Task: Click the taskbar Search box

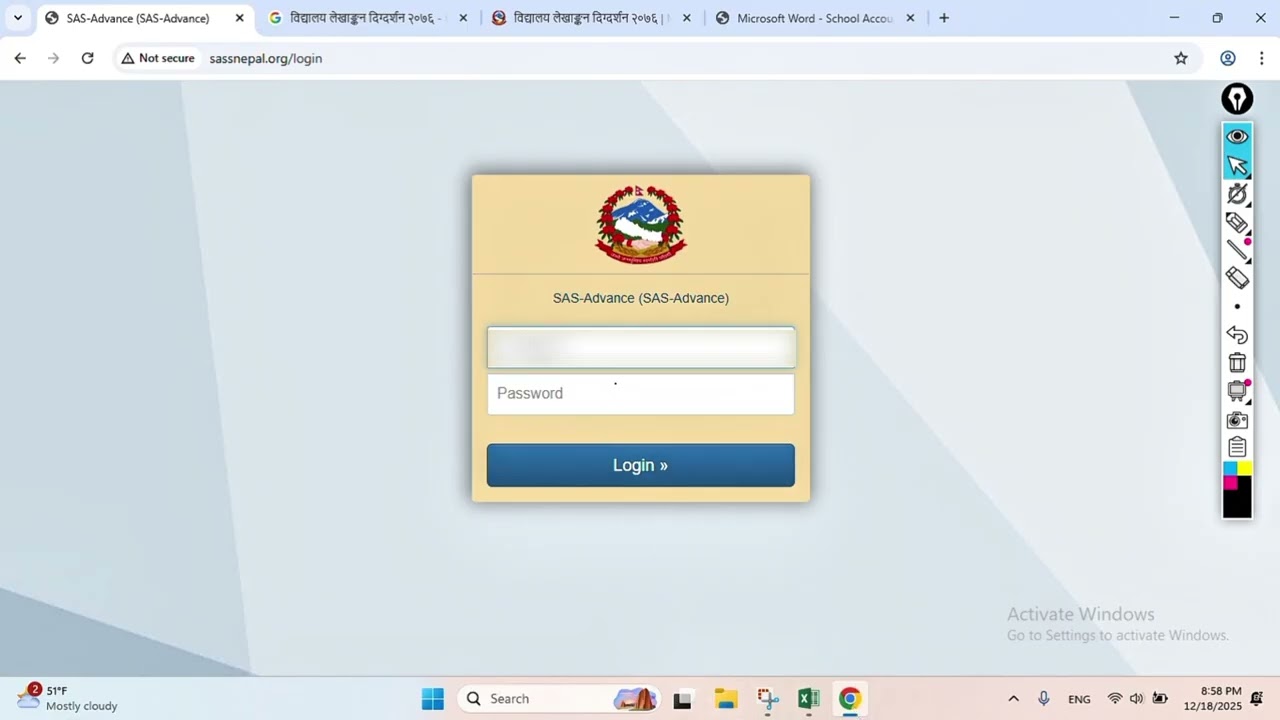Action: pyautogui.click(x=558, y=699)
